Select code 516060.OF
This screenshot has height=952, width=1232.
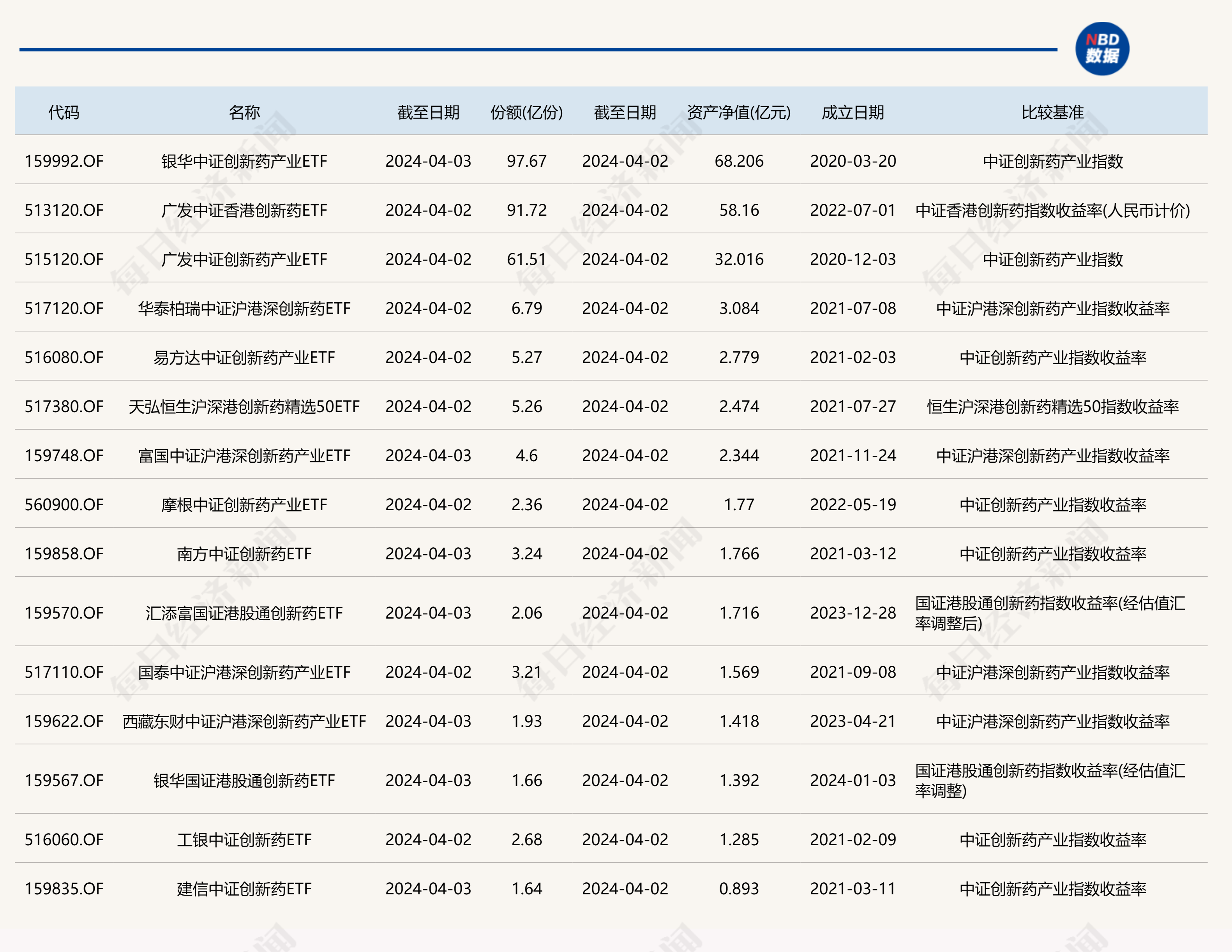[64, 840]
